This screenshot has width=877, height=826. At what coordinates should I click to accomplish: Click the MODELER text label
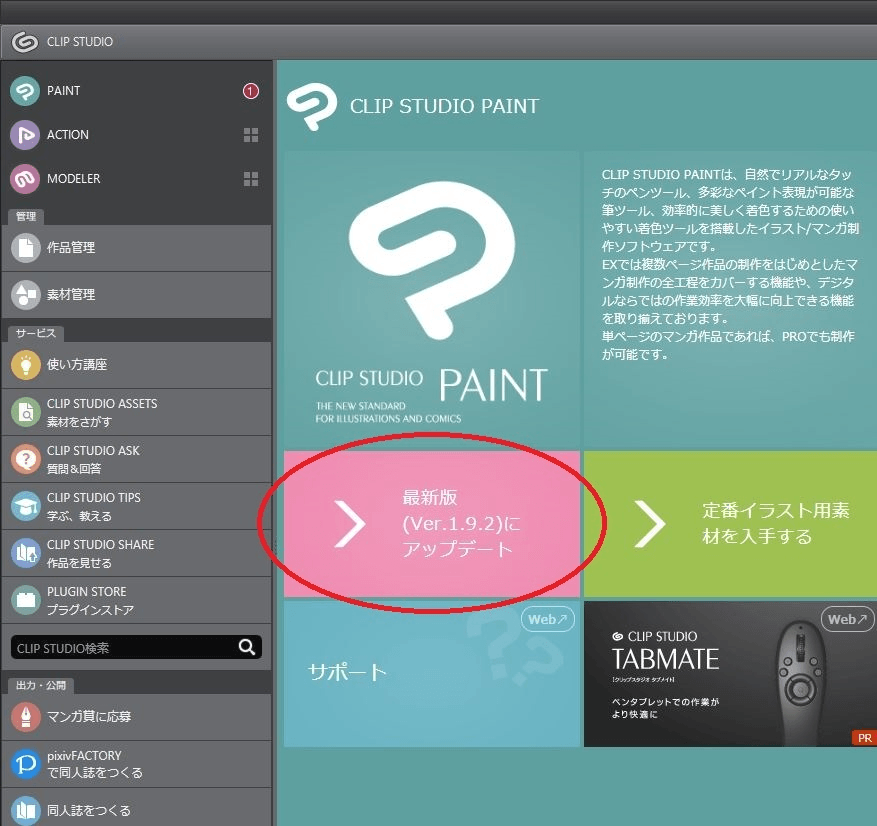73,179
